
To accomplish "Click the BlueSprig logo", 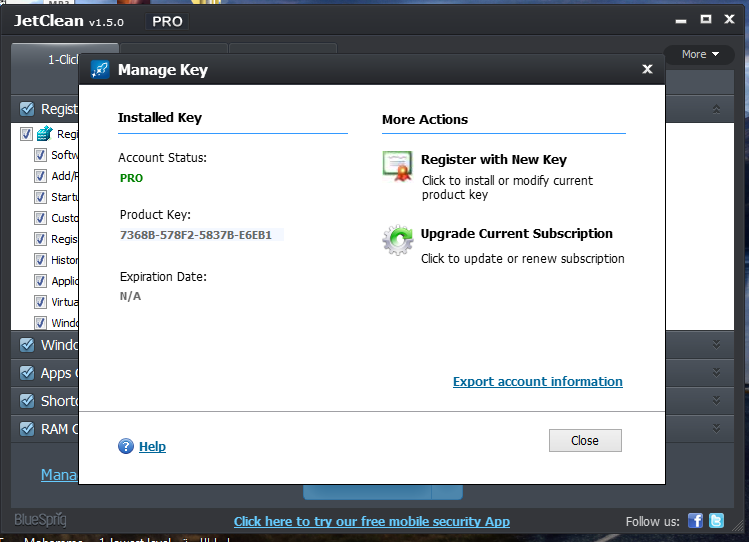I will point(41,520).
